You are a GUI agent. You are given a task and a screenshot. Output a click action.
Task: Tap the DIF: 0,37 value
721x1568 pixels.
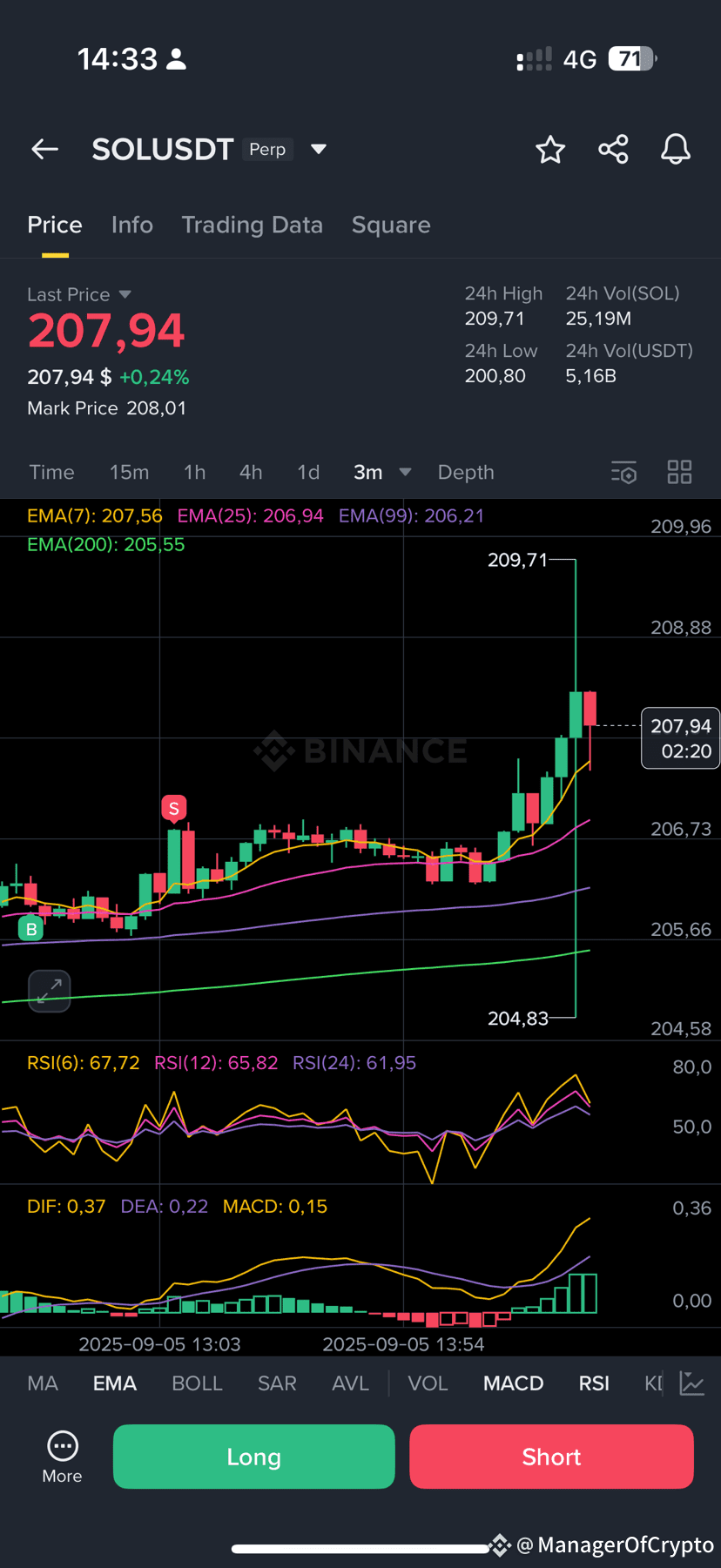click(x=66, y=1207)
